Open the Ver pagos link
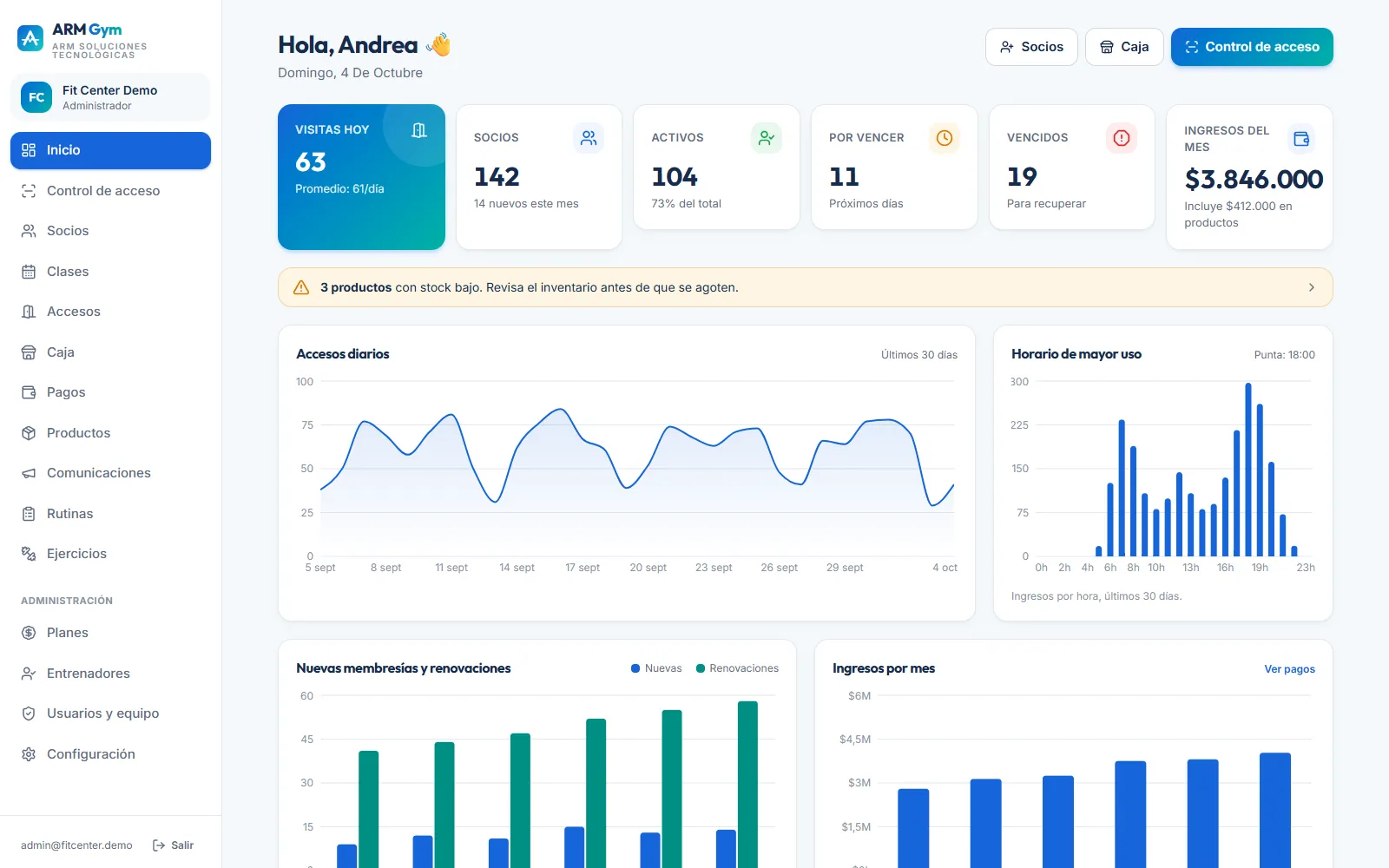This screenshot has width=1389, height=868. tap(1289, 669)
